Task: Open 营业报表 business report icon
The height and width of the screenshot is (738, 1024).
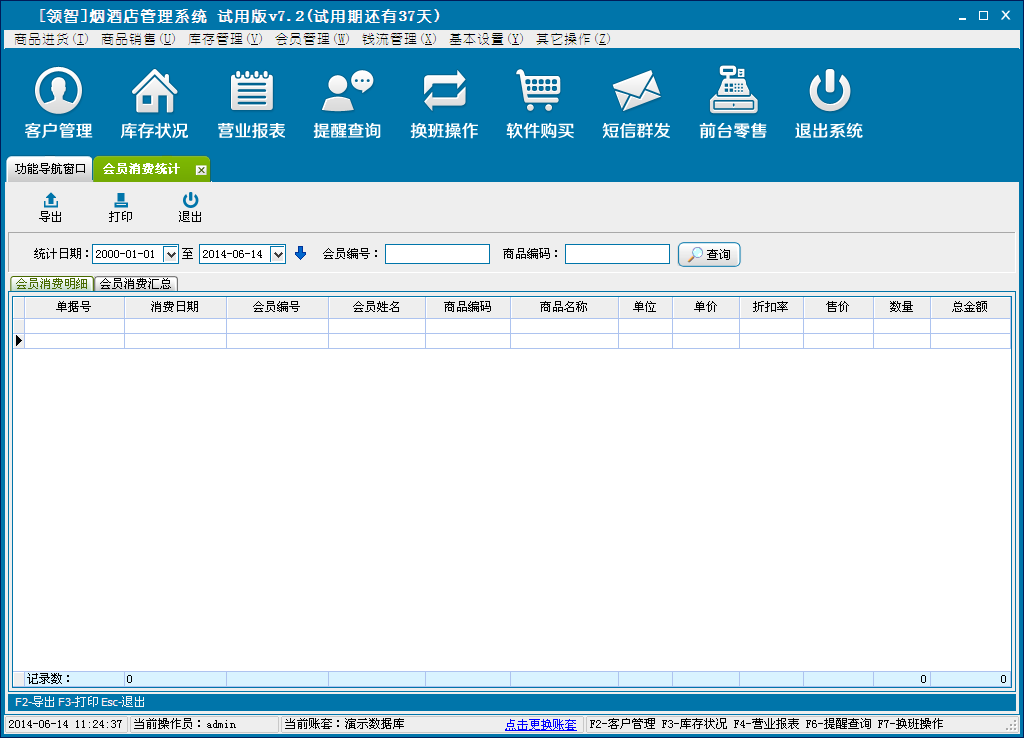Action: coord(251,92)
